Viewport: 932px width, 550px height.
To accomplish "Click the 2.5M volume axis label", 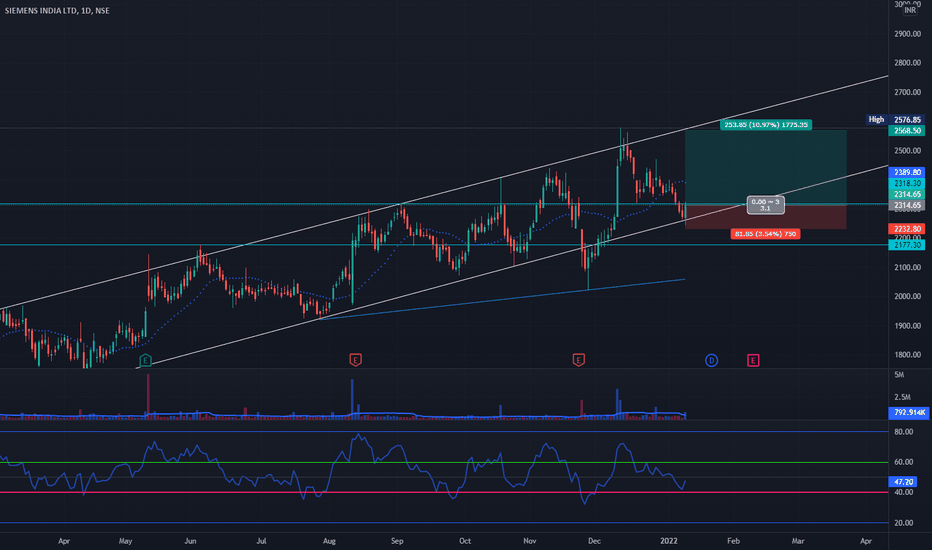I will point(902,397).
